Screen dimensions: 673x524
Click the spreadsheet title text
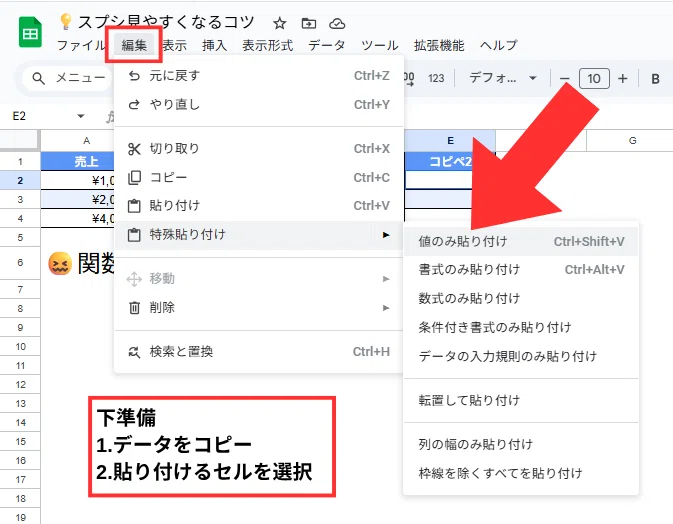[166, 22]
